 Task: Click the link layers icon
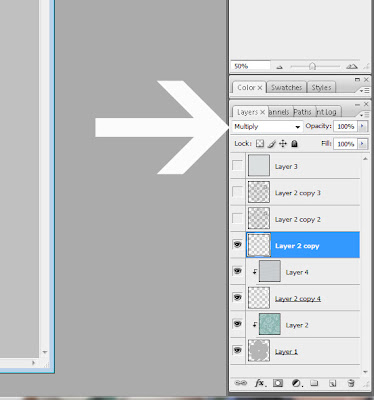coord(240,383)
